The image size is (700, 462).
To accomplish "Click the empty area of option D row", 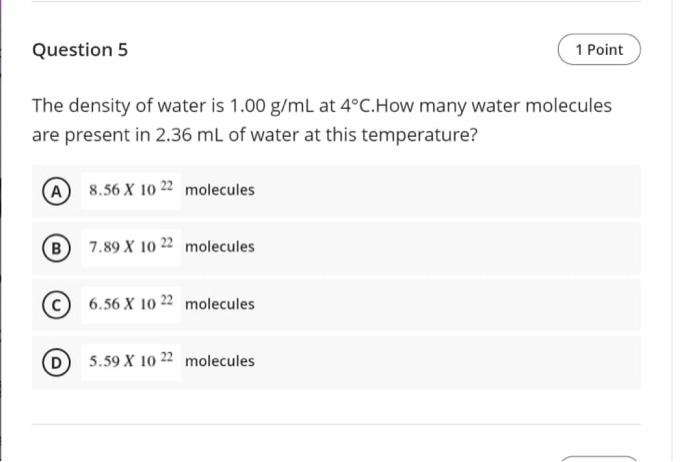I will (446, 362).
